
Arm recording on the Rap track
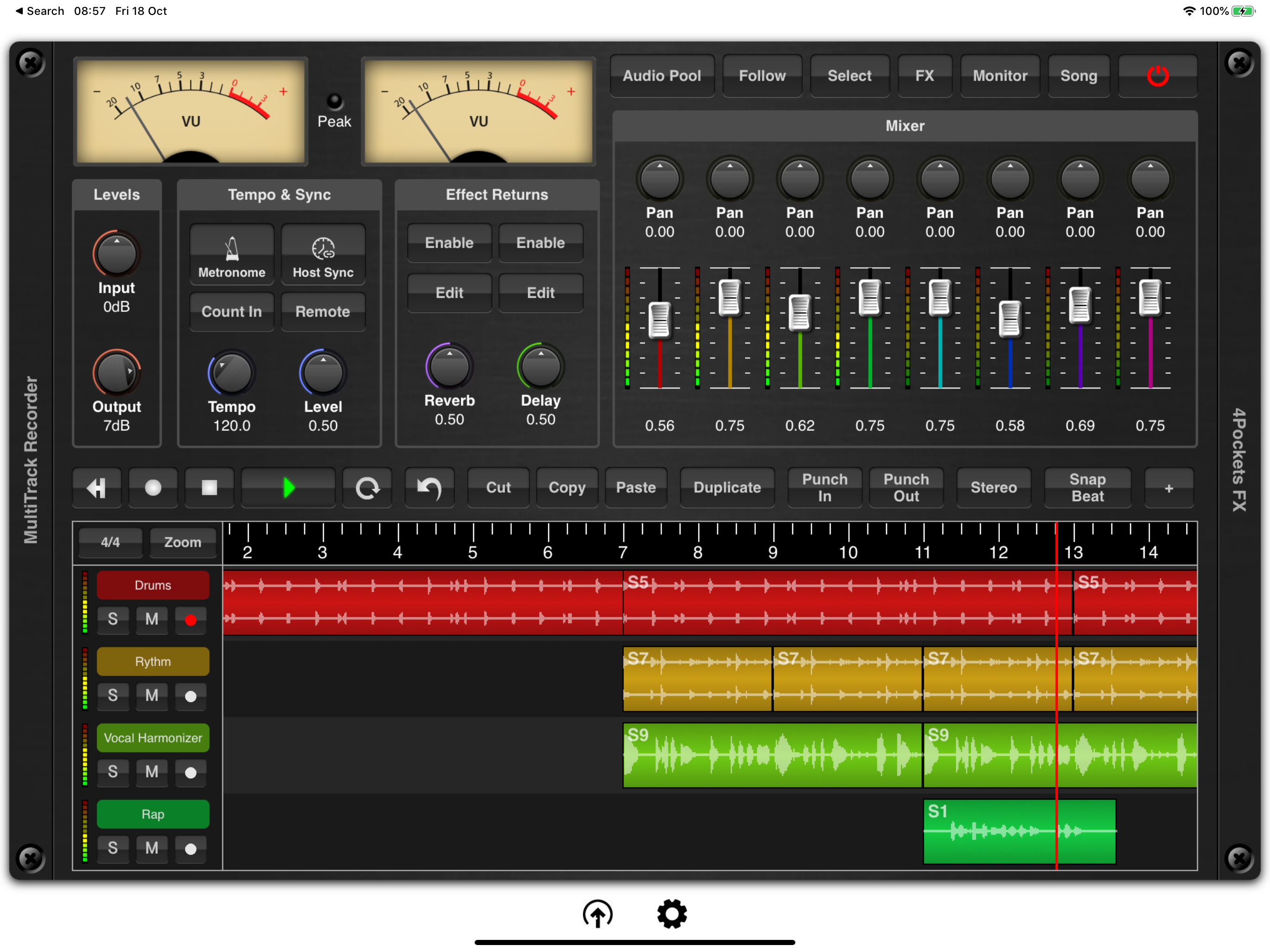[191, 848]
